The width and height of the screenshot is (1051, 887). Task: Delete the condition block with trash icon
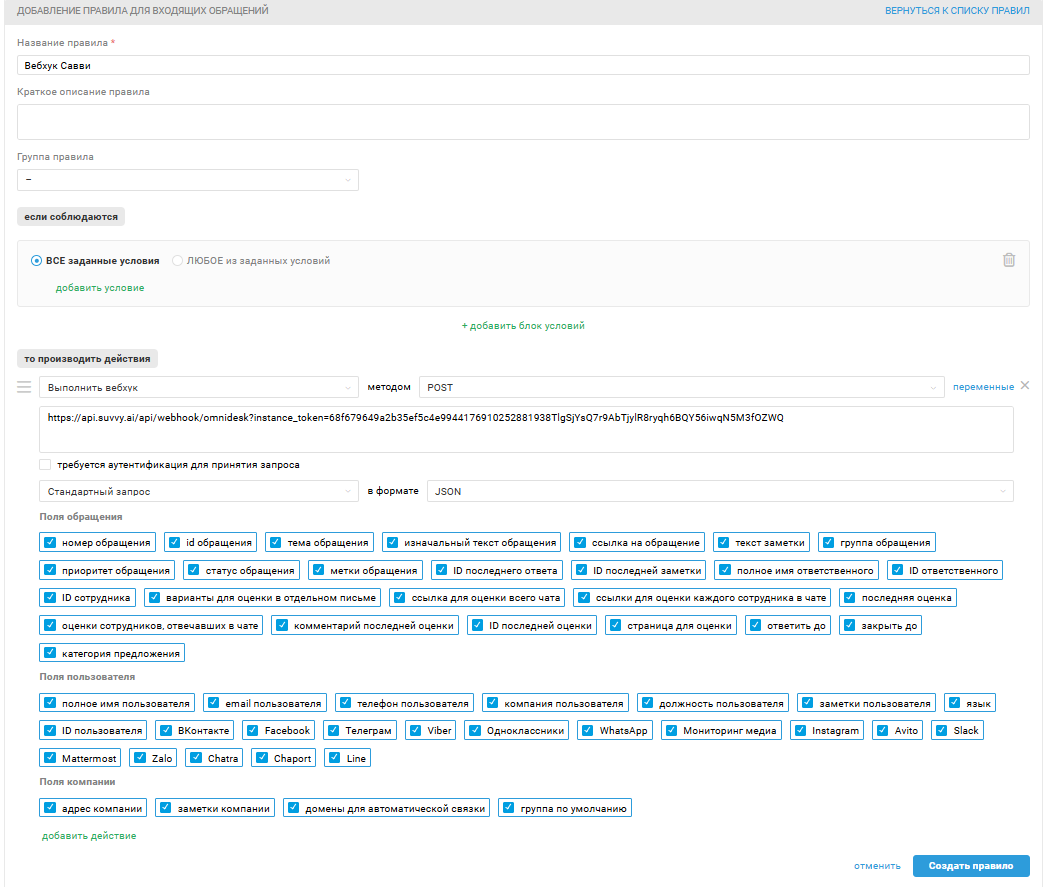click(x=1008, y=260)
